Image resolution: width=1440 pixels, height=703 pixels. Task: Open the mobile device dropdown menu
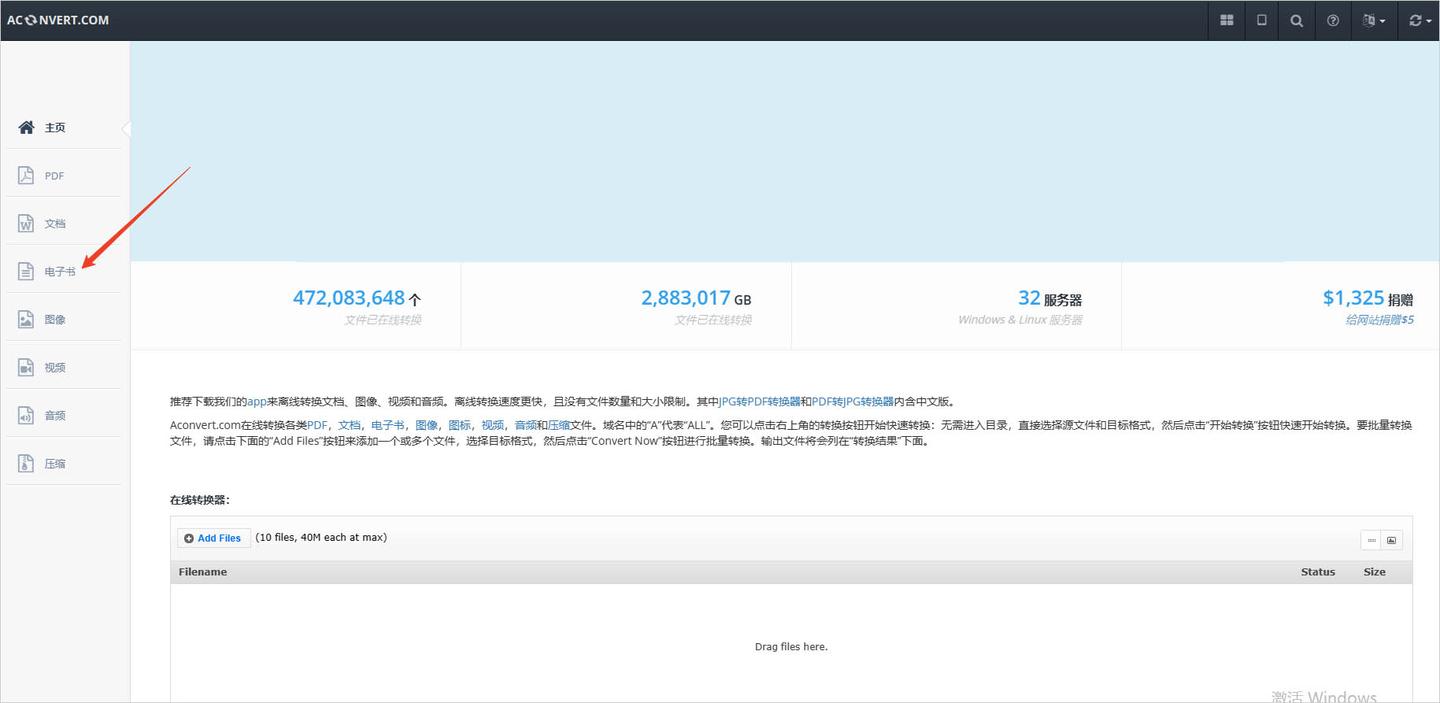[1261, 20]
